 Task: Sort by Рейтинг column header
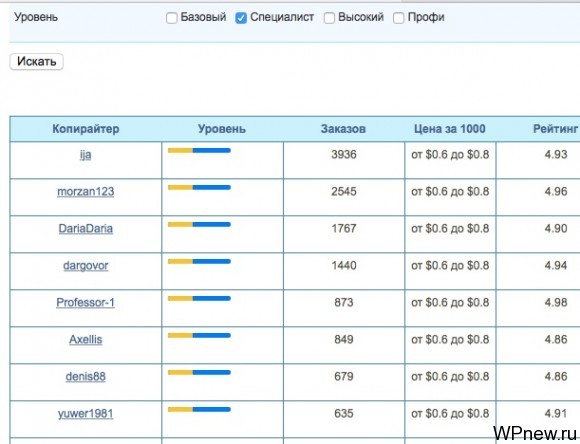[x=555, y=129]
